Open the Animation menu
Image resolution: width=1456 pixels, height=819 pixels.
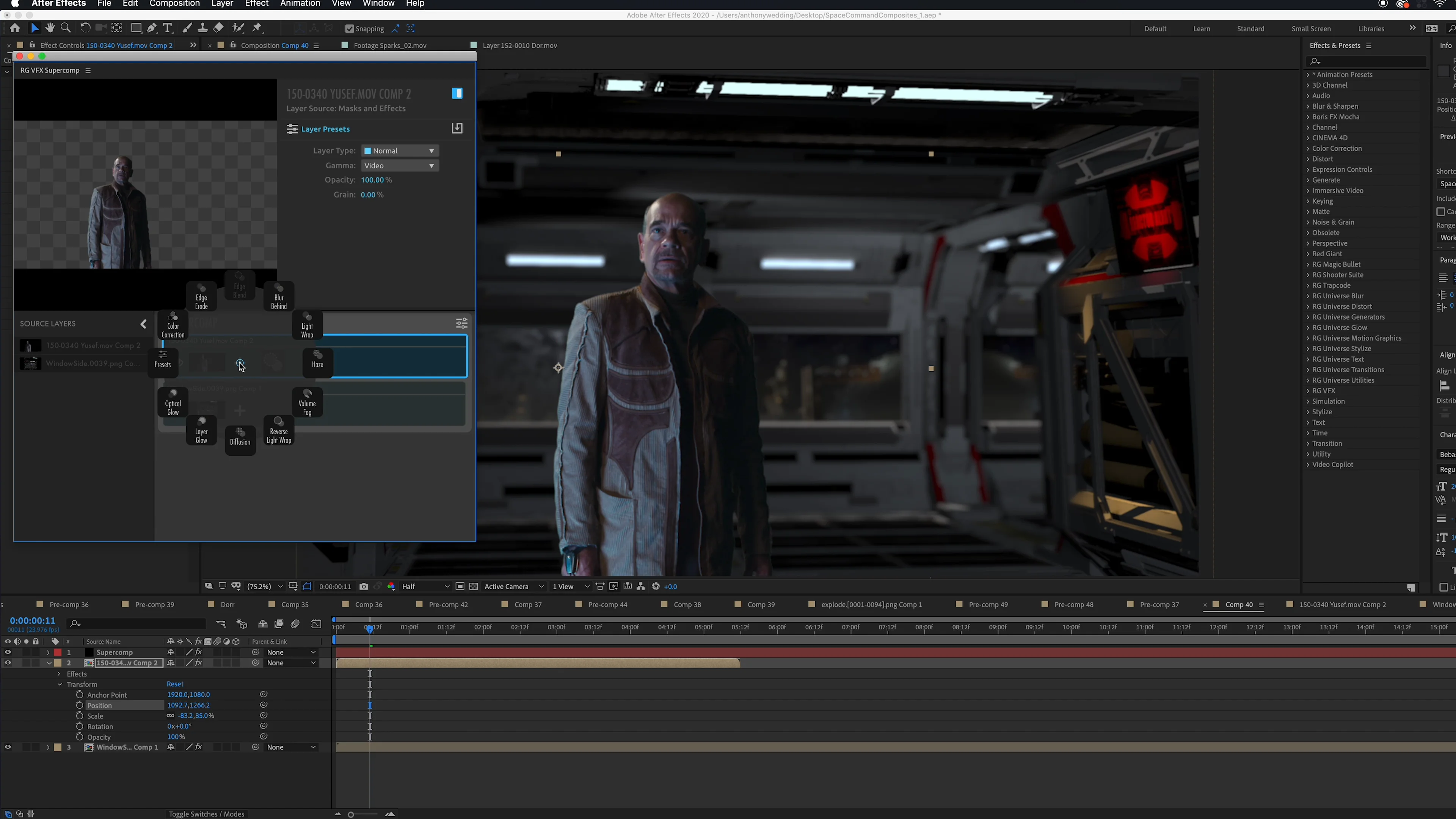[x=300, y=4]
